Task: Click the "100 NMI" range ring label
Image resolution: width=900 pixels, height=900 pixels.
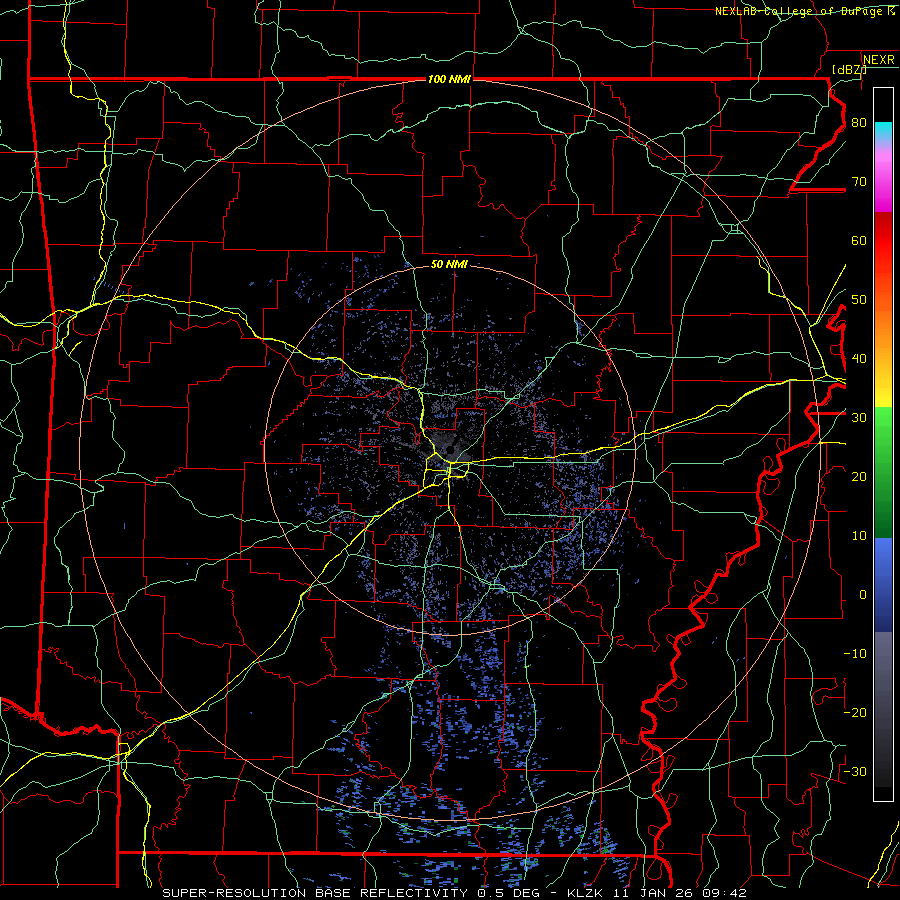Action: coord(449,79)
